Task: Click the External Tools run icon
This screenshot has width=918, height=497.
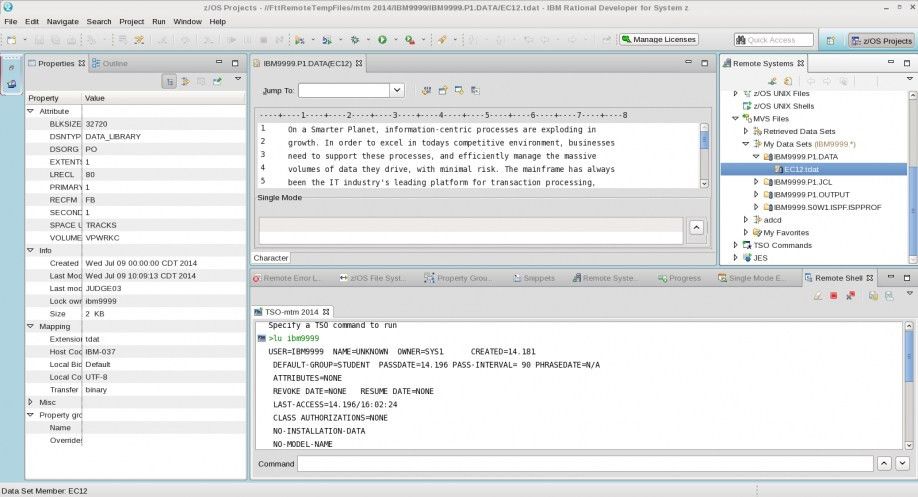Action: click(410, 40)
